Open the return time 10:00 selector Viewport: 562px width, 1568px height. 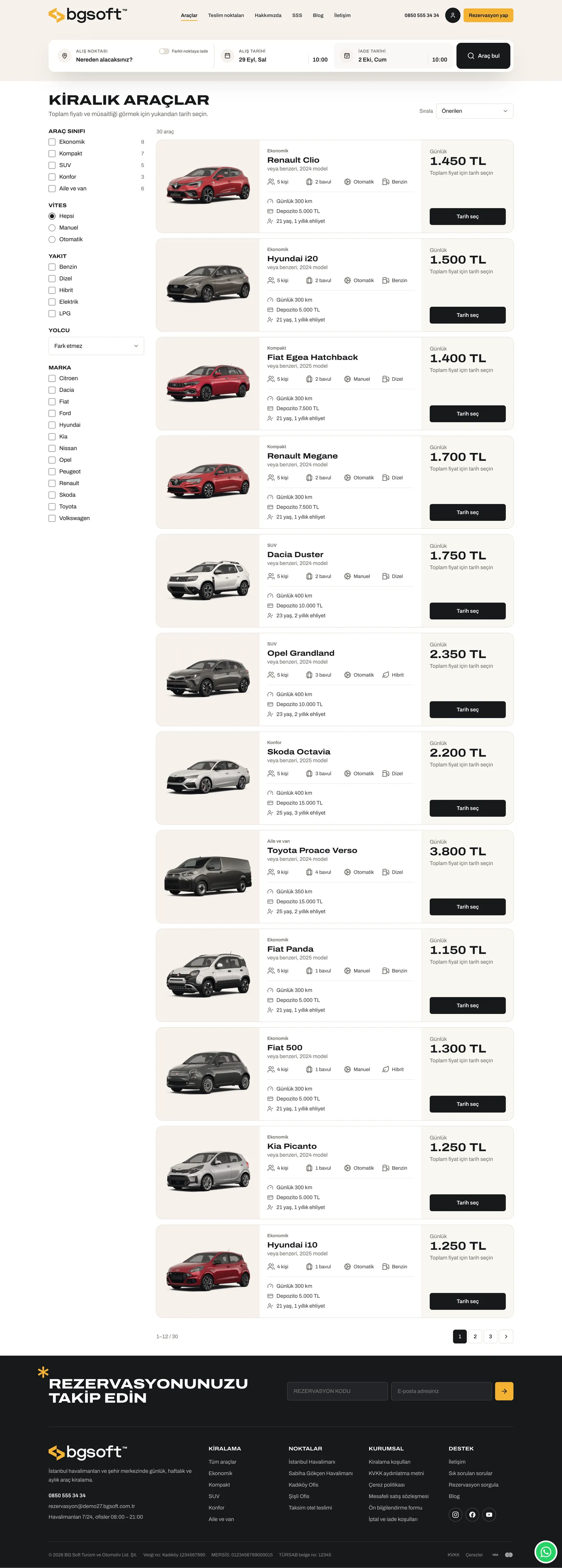pos(440,60)
